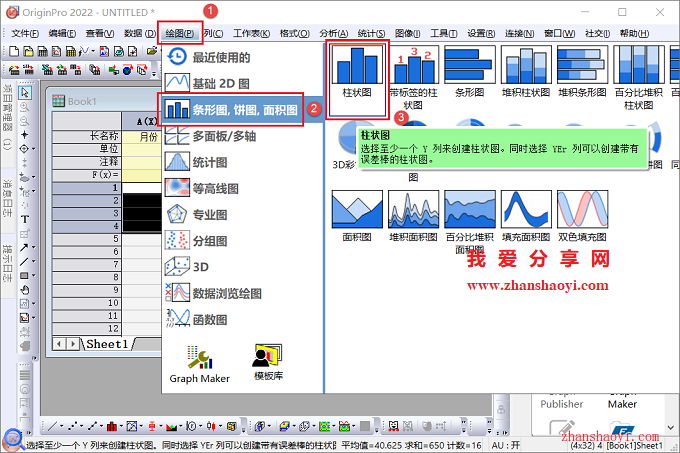Viewport: 680px width, 453px height.
Task: Expand the Arrow tool dropdown arrow
Action: coord(33,248)
